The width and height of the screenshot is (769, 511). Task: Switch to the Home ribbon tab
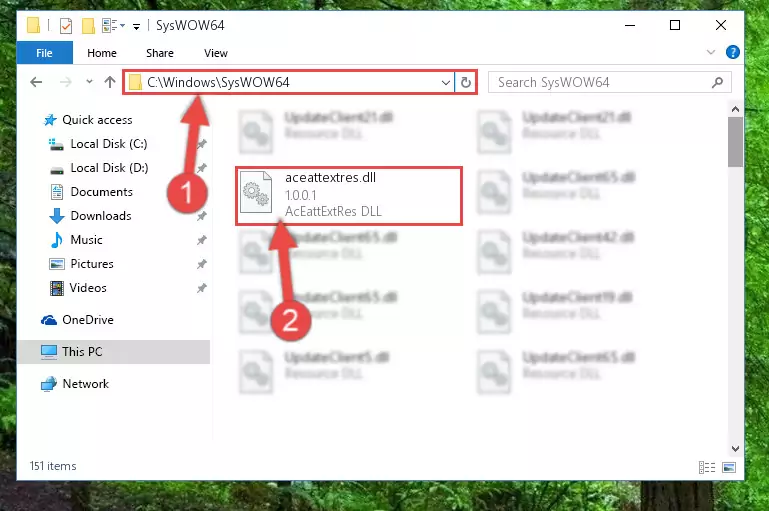(x=102, y=53)
